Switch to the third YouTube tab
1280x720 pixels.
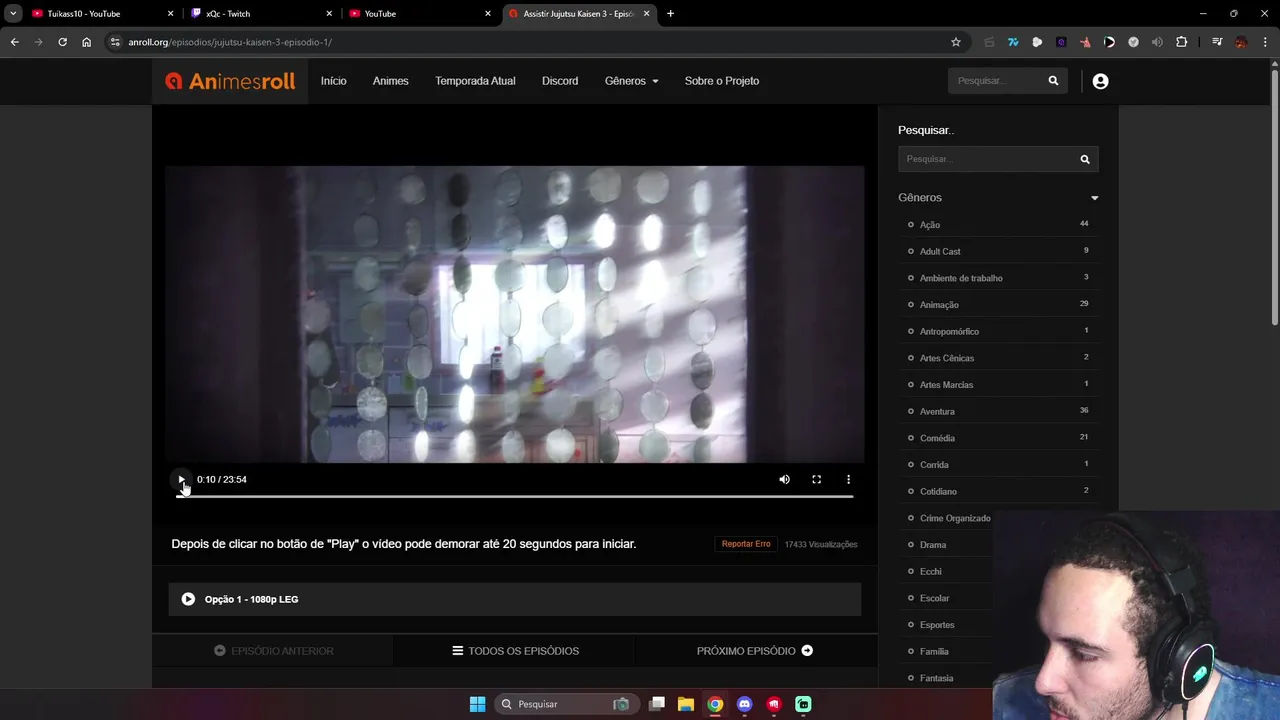point(420,14)
